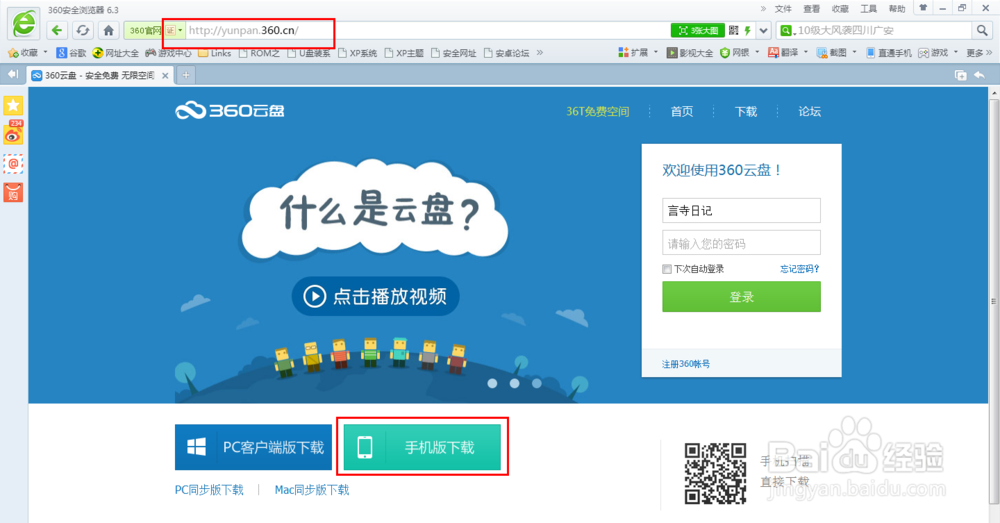
Task: Open the 文件 menu
Action: [783, 9]
